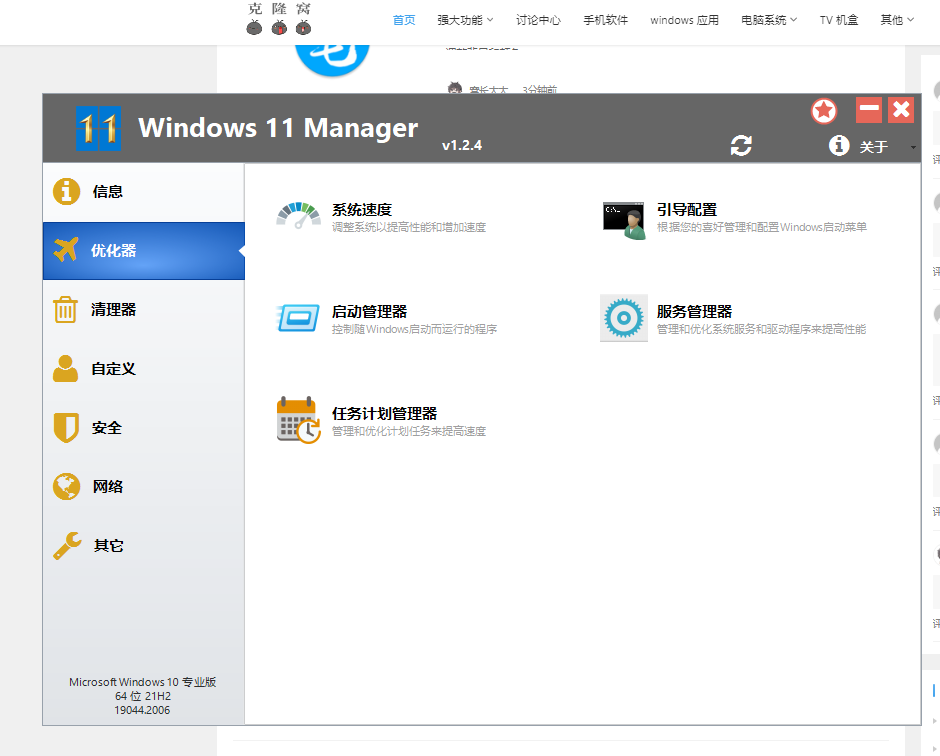Screen dimensions: 940x756
Task: Click the 首页 link in website navigation
Action: pos(404,20)
